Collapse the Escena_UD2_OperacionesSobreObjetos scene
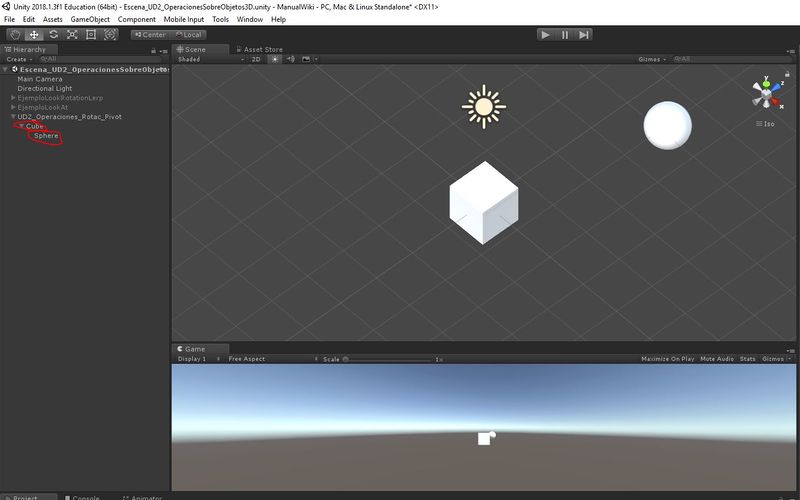Screen dimensions: 800x500 point(5,69)
